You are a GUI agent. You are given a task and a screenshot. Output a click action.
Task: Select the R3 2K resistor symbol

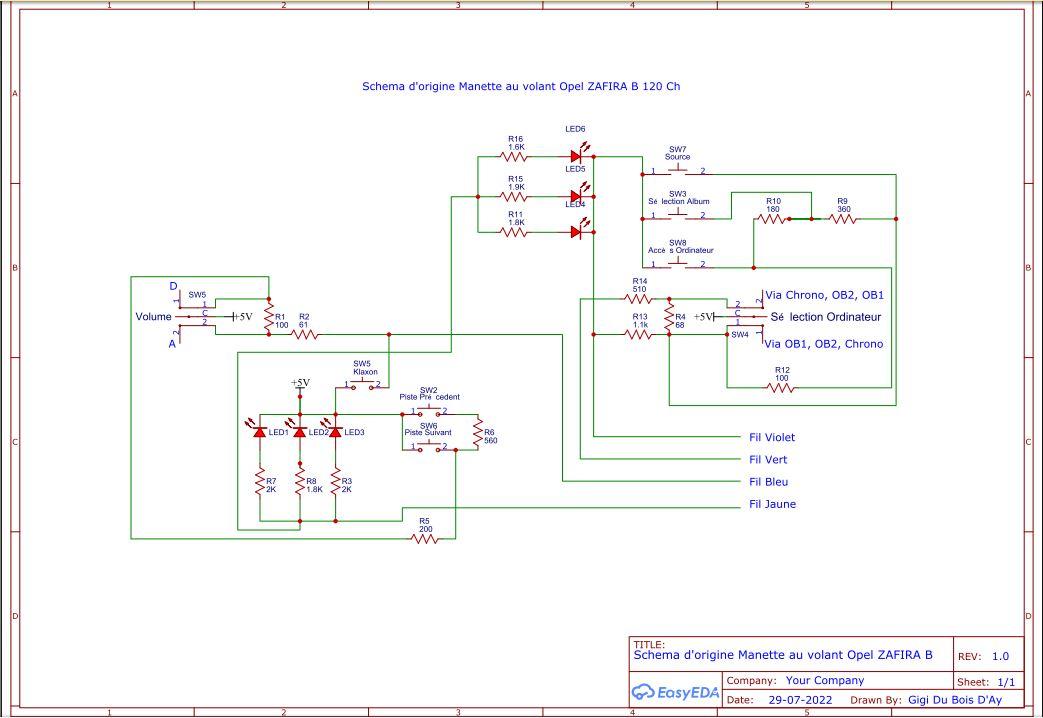coord(335,482)
